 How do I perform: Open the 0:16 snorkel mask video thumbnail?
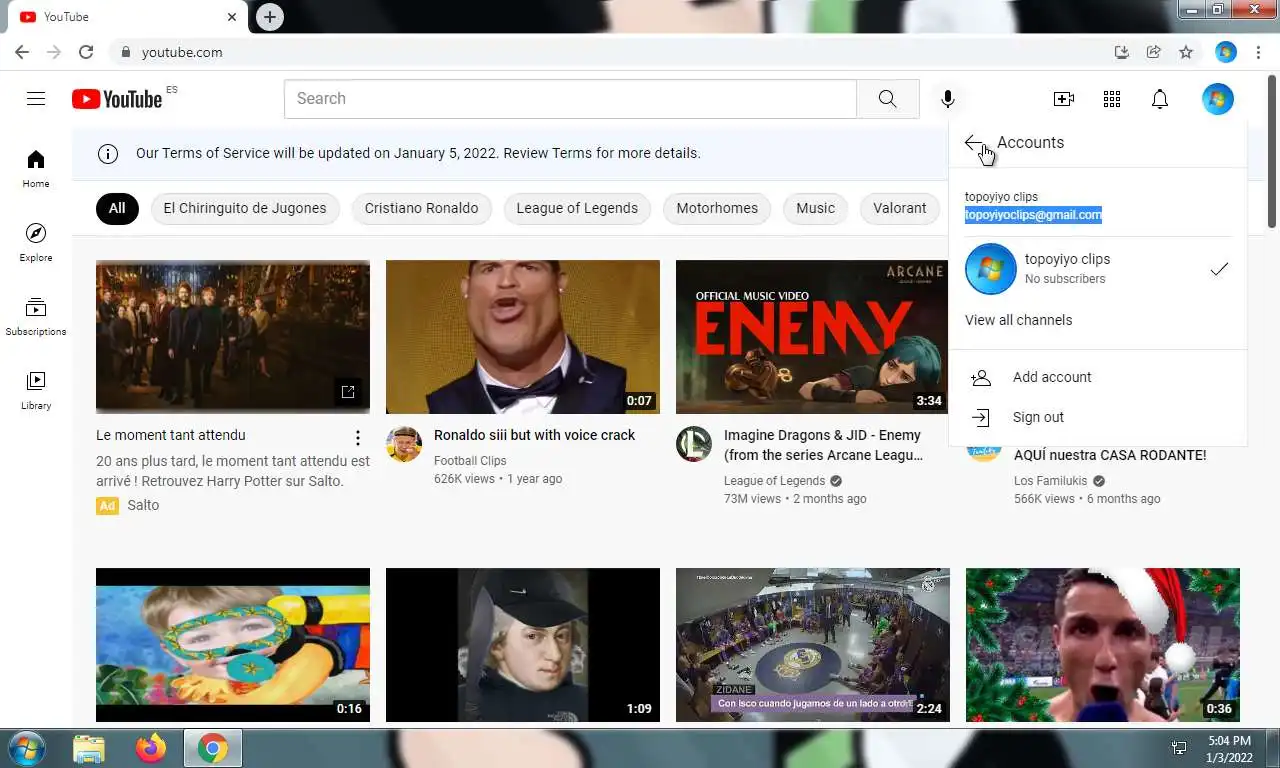233,645
